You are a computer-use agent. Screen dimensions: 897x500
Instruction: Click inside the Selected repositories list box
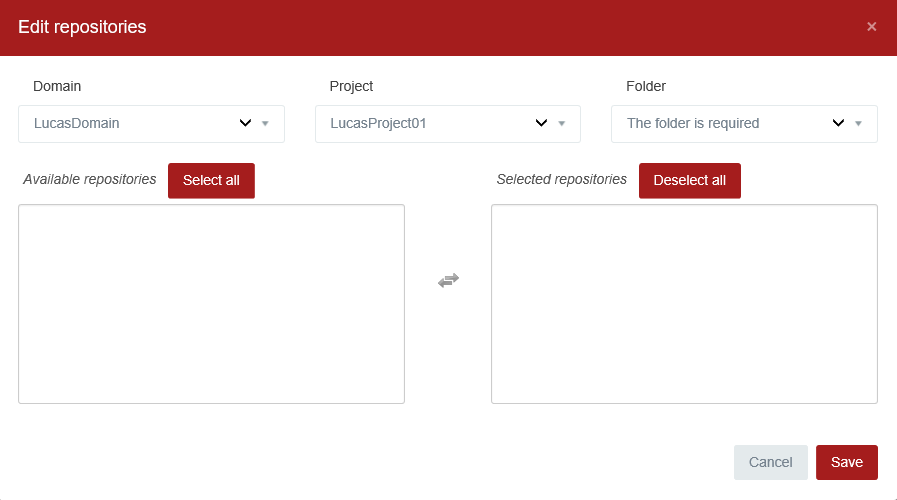coord(684,304)
